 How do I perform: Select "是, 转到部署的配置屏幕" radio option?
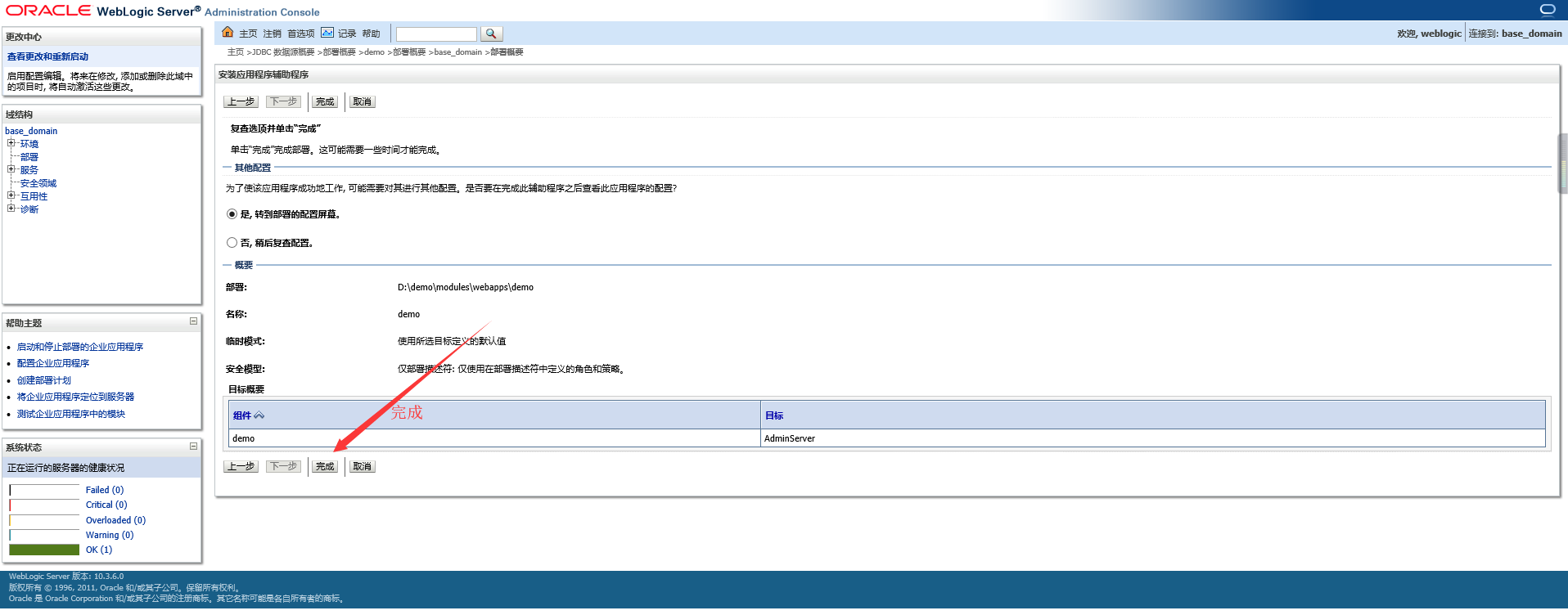point(232,214)
